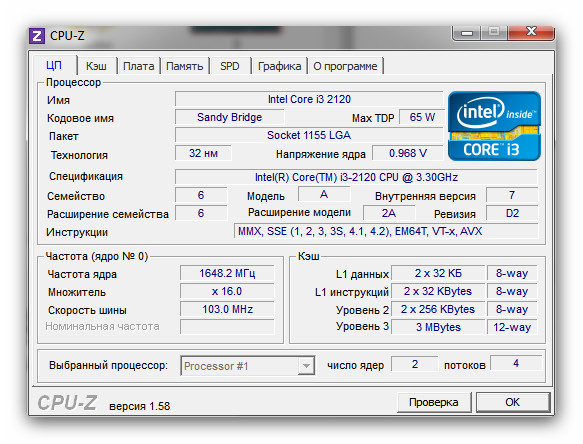This screenshot has width=583, height=444.
Task: Click the CPU-Z purple Z title icon
Action: tap(37, 36)
